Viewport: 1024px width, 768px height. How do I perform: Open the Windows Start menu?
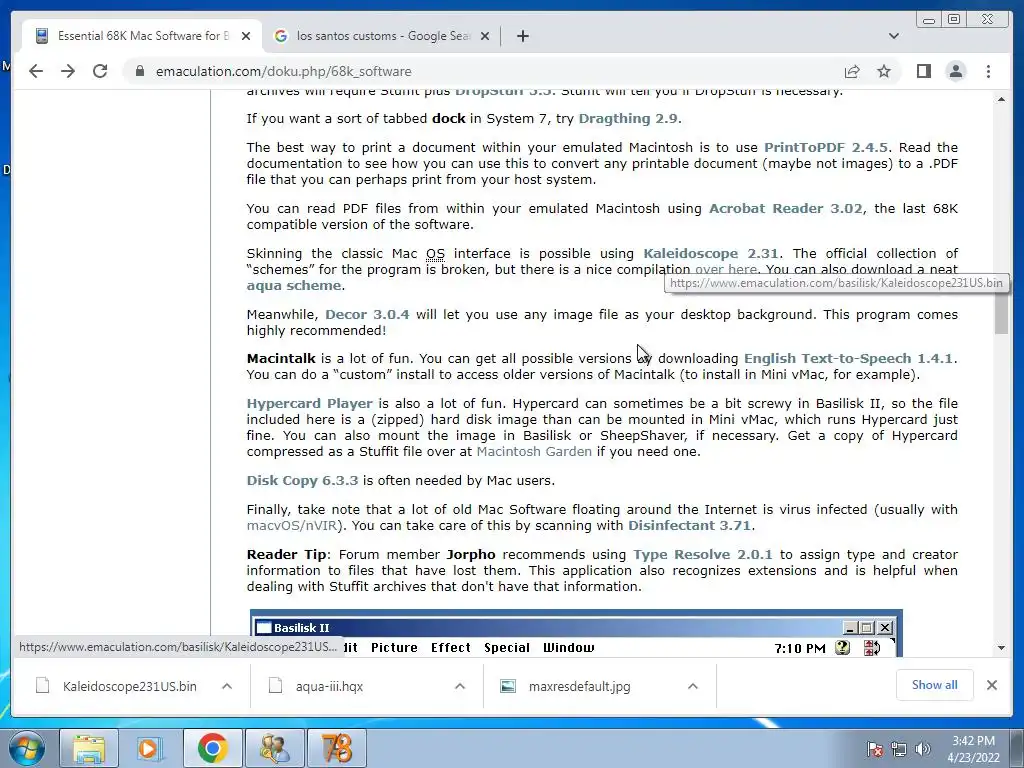click(x=25, y=748)
